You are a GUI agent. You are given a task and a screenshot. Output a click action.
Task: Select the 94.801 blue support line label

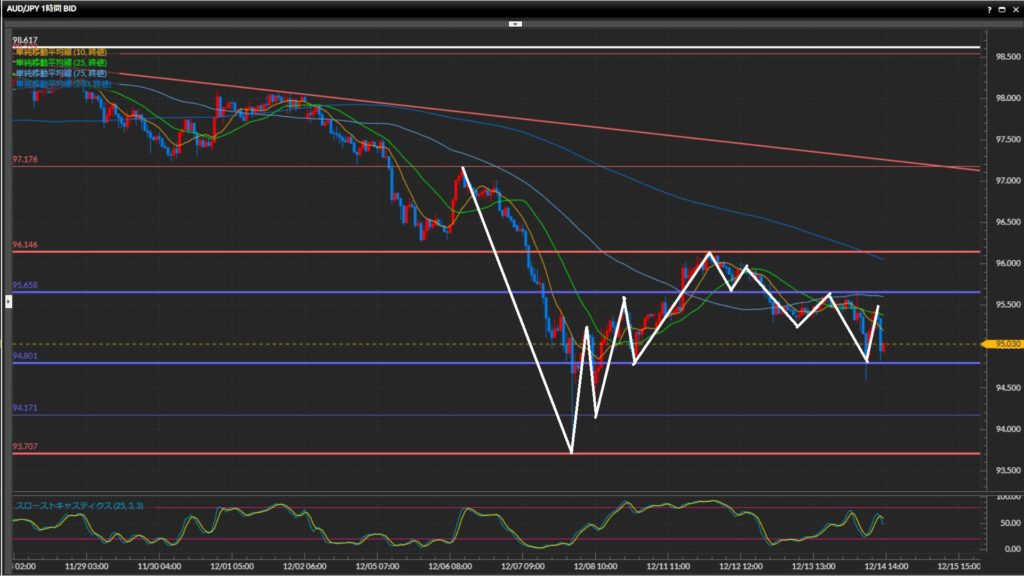25,356
